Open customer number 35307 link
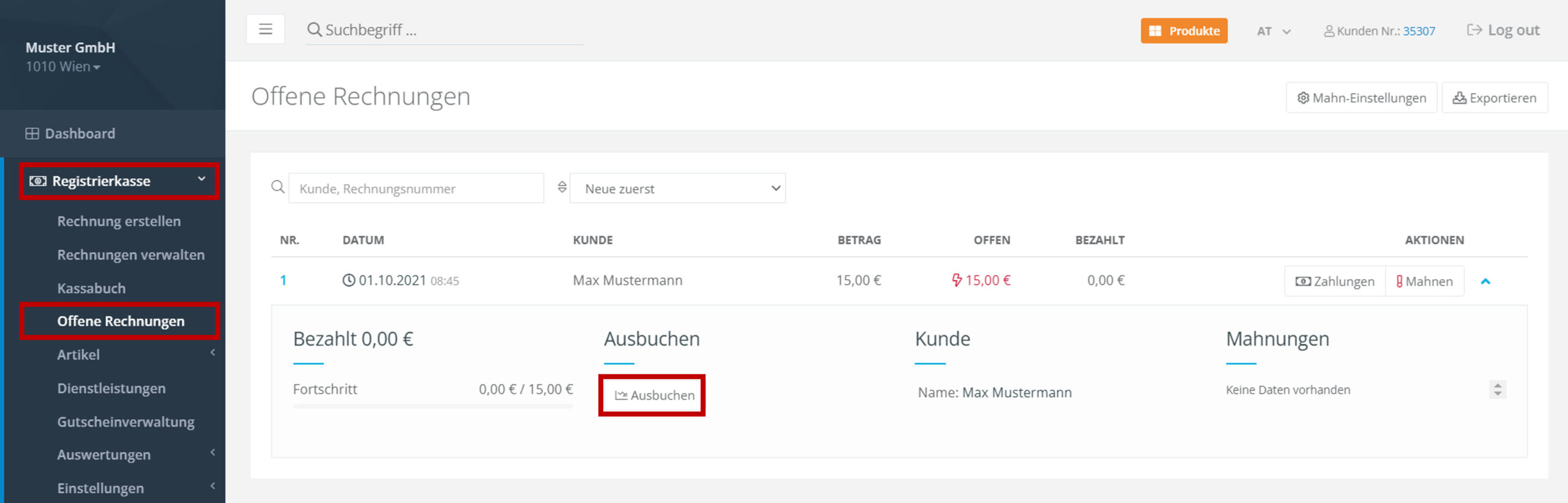 pos(1419,31)
